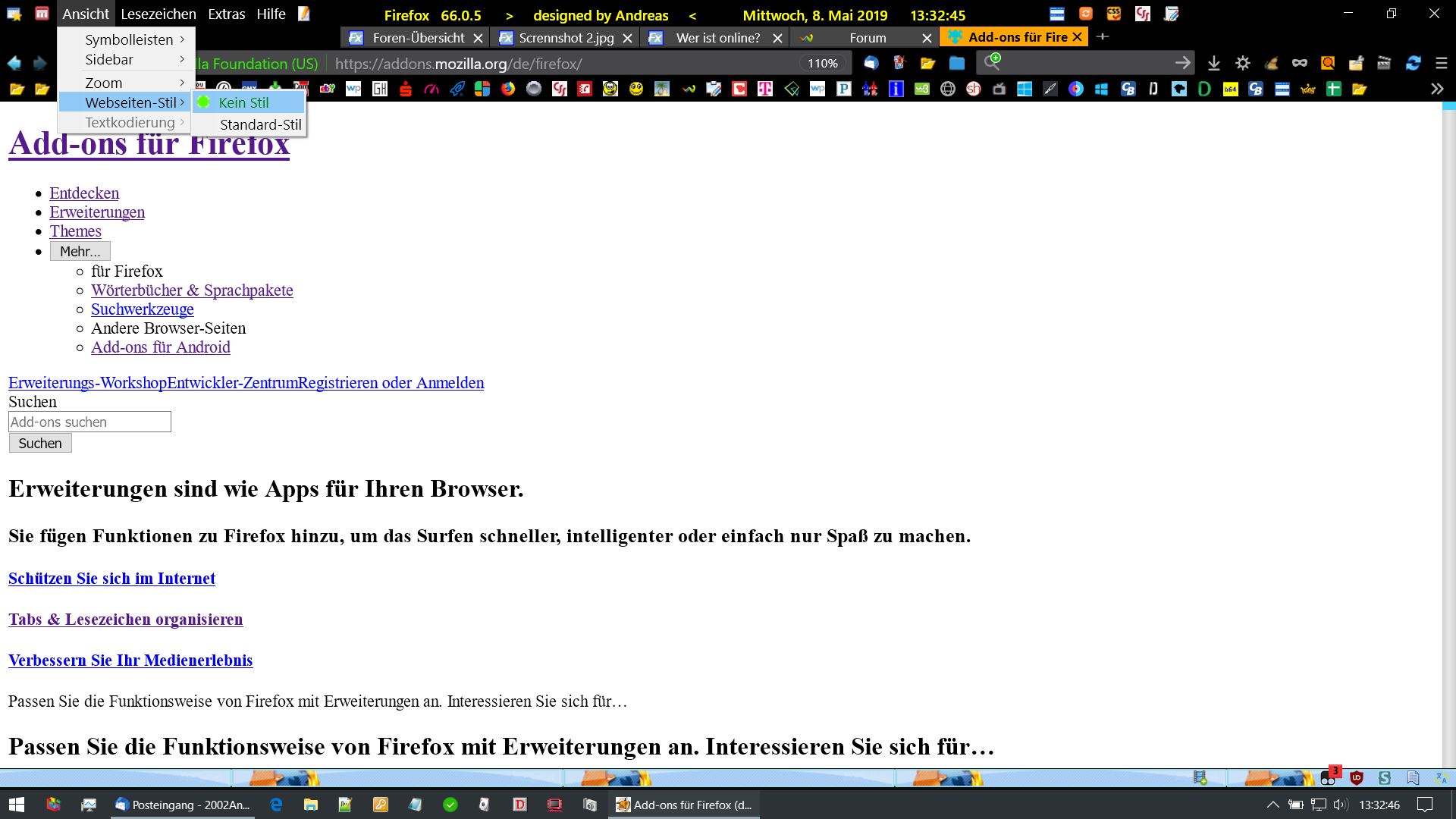The height and width of the screenshot is (819, 1456).
Task: Select the Standard-Stil page style option
Action: (260, 124)
